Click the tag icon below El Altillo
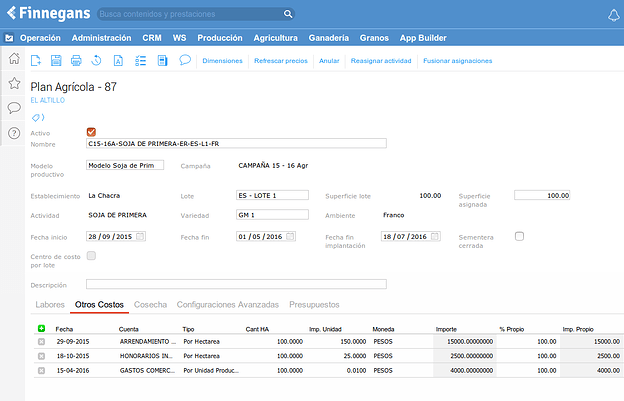Screen dimensions: 624x401 [37, 116]
